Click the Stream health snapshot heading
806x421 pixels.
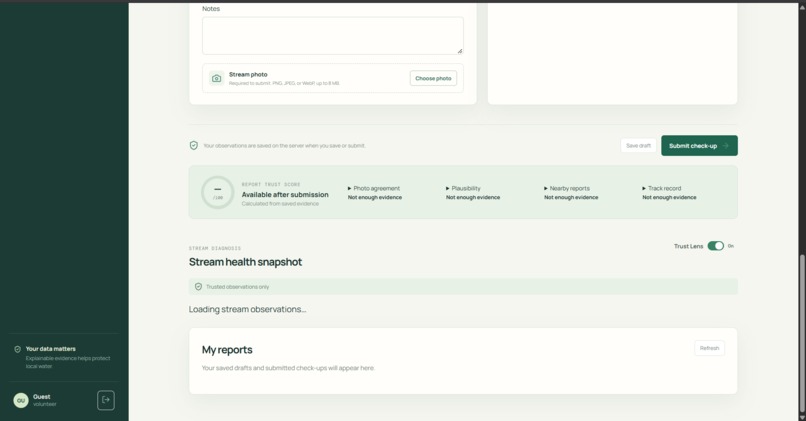click(x=245, y=262)
